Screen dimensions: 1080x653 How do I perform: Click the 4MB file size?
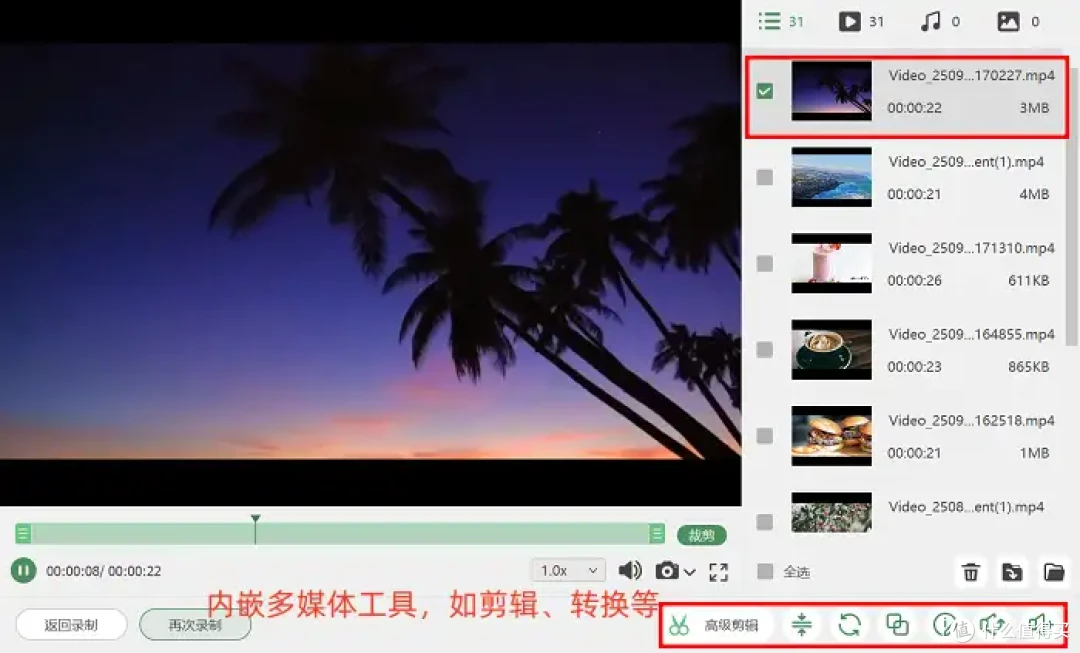[x=1034, y=194]
